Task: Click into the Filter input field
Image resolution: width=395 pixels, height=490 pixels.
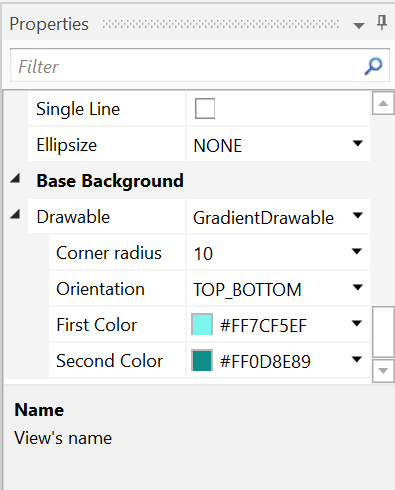Action: pos(187,66)
